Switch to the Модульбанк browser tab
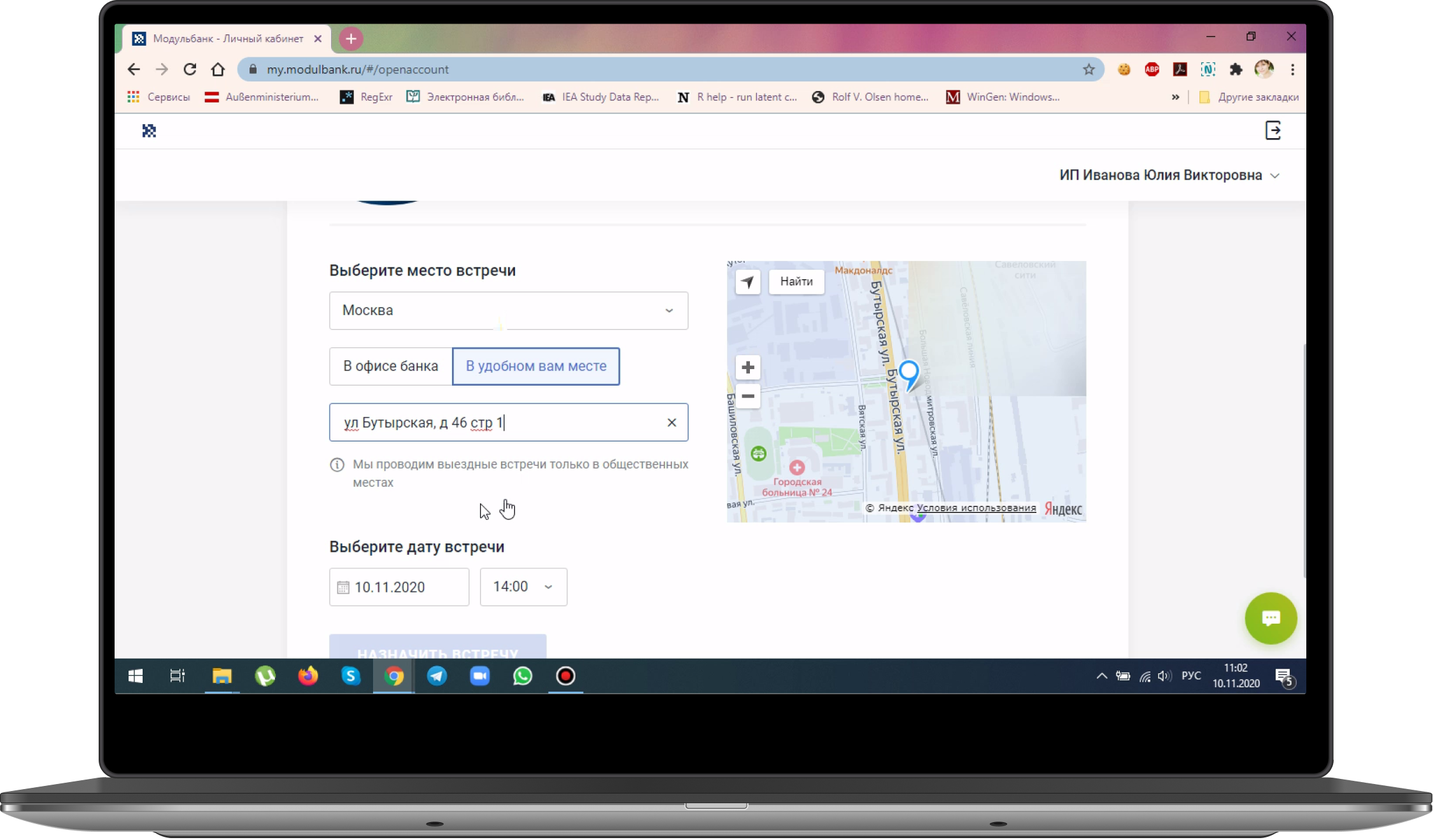 (x=227, y=39)
